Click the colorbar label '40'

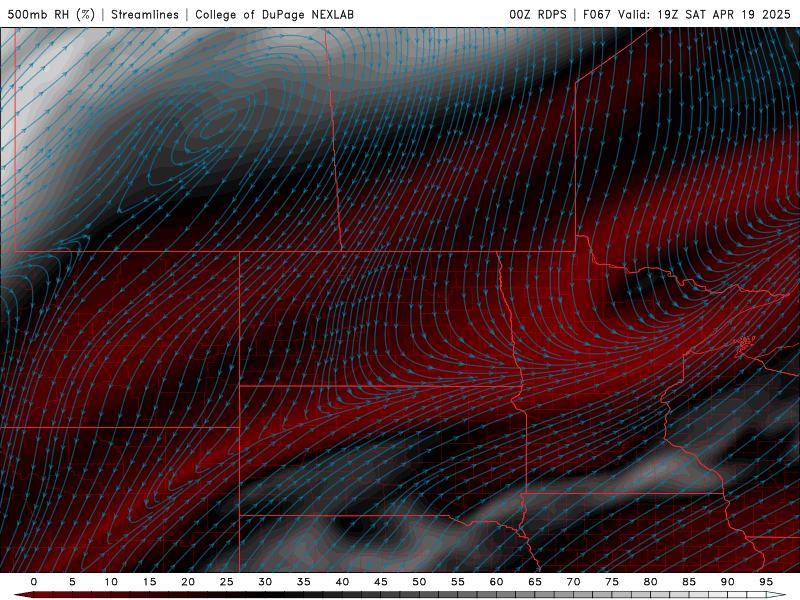[342, 582]
